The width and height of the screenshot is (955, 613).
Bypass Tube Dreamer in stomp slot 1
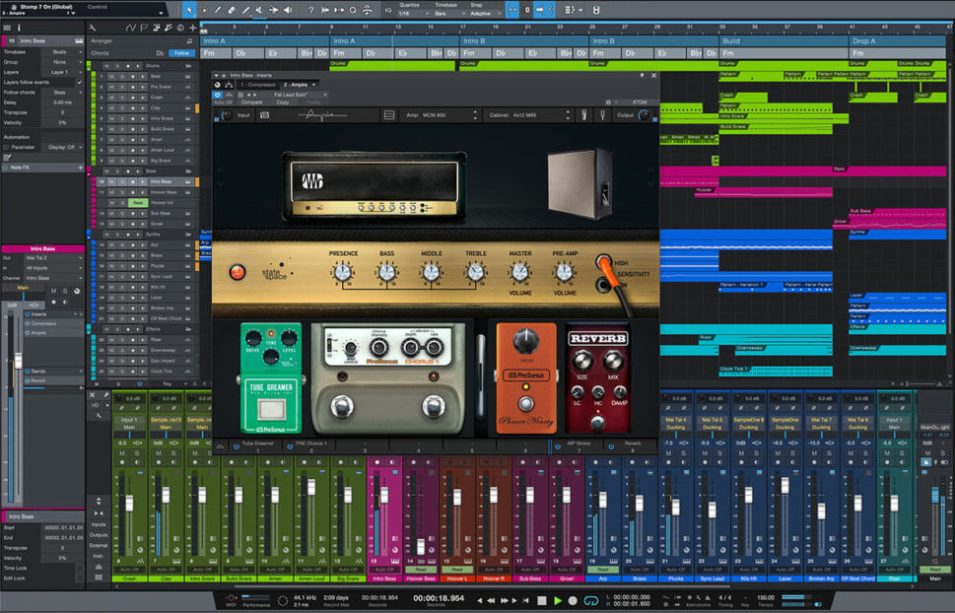(236, 446)
